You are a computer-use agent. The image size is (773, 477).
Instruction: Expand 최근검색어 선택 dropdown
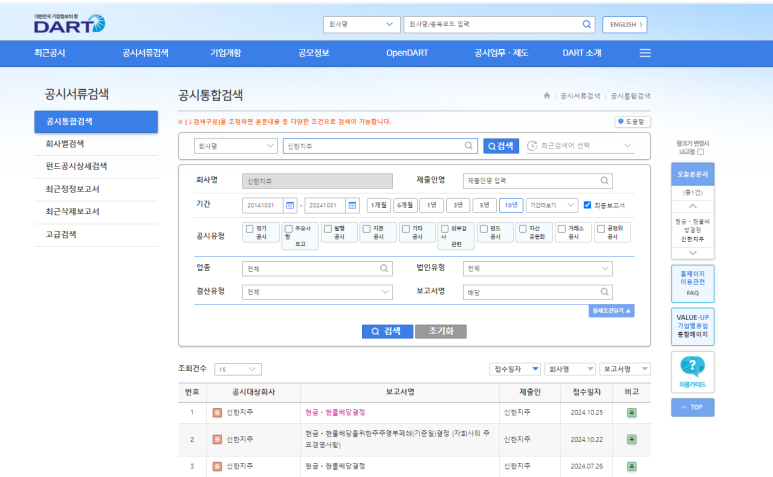(x=580, y=146)
